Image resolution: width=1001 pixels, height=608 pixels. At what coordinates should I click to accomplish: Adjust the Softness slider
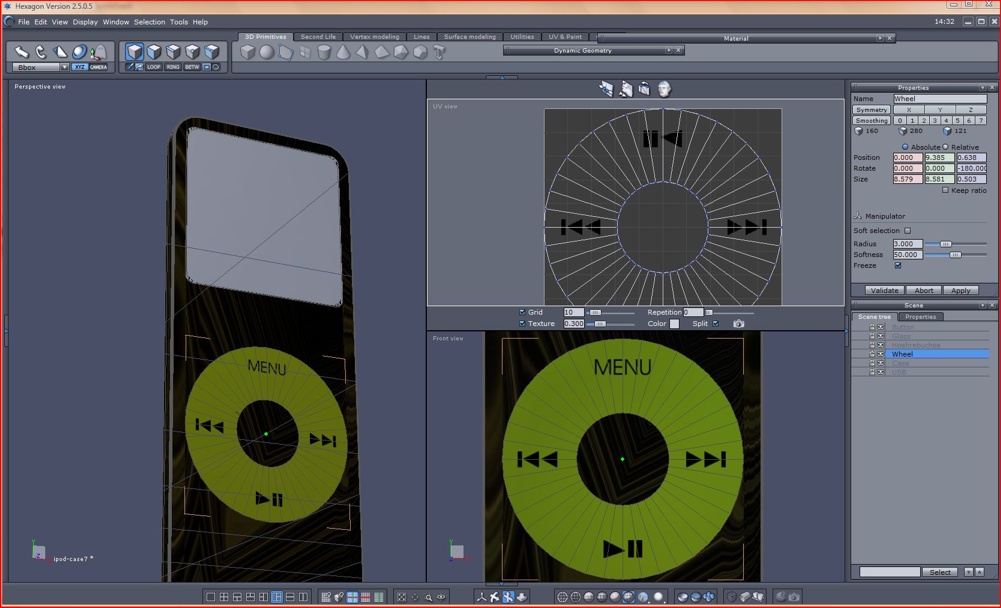955,255
